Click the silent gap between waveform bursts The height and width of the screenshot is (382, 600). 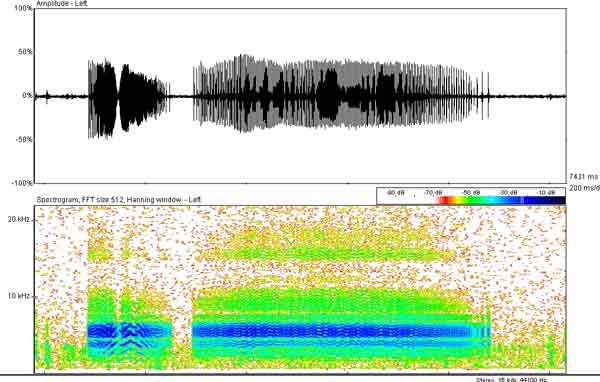pyautogui.click(x=182, y=96)
